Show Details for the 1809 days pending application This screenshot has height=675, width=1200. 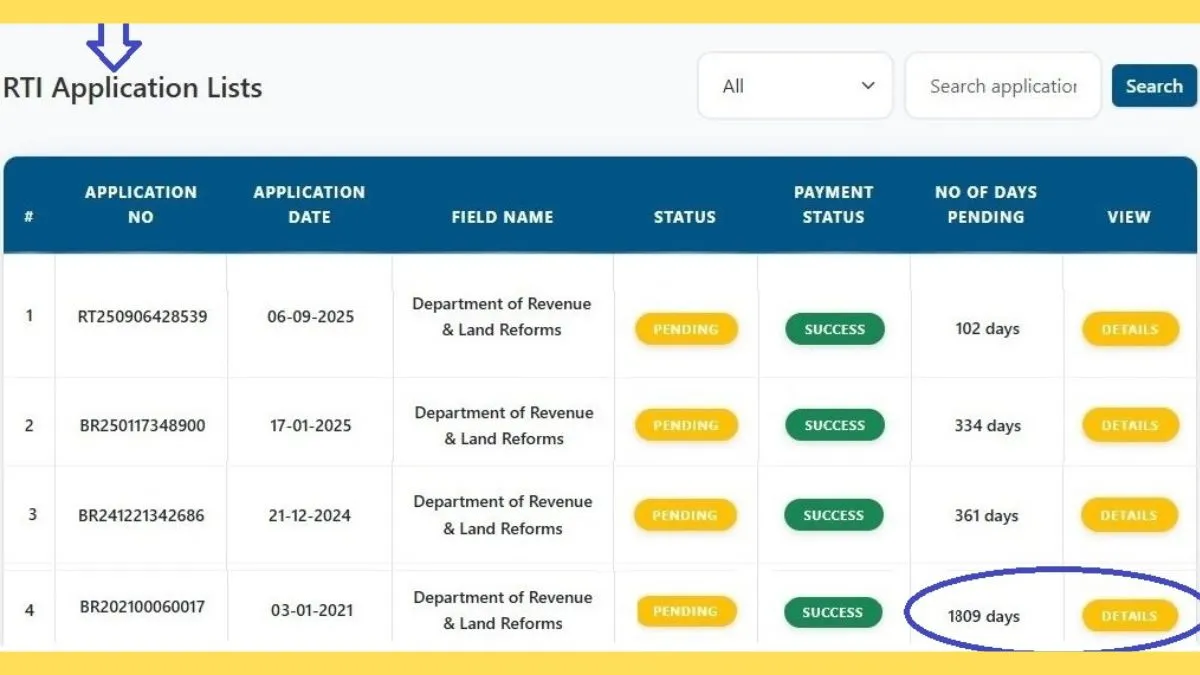click(1129, 616)
